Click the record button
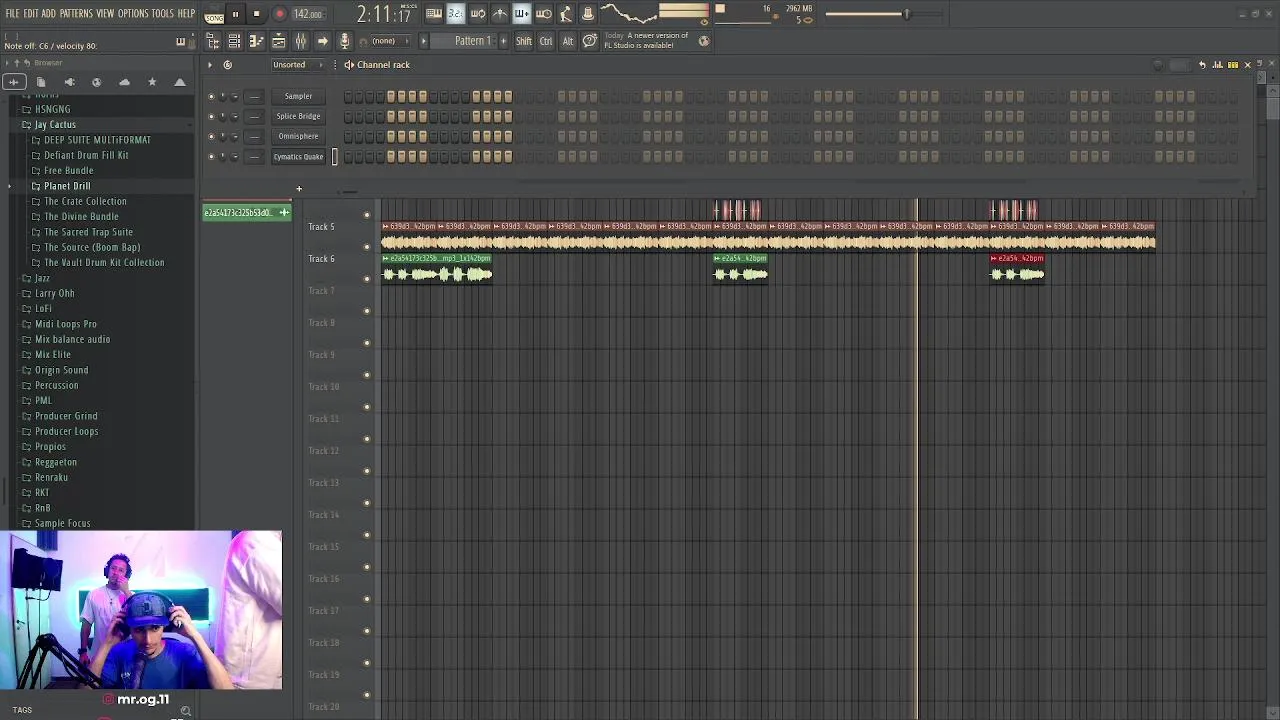 coord(279,14)
